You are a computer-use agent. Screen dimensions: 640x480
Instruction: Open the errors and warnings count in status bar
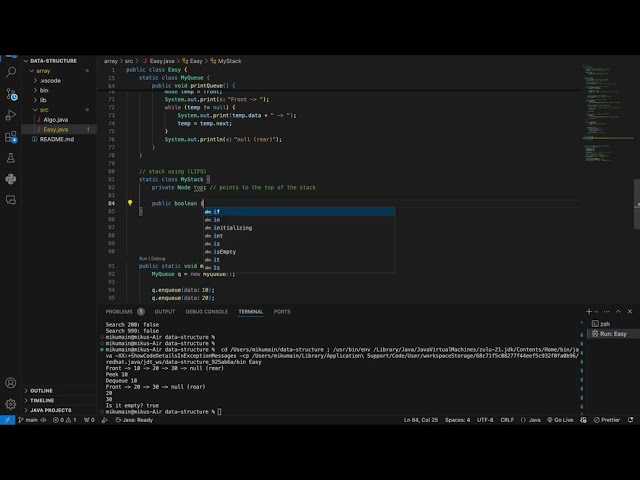[x=64, y=420]
